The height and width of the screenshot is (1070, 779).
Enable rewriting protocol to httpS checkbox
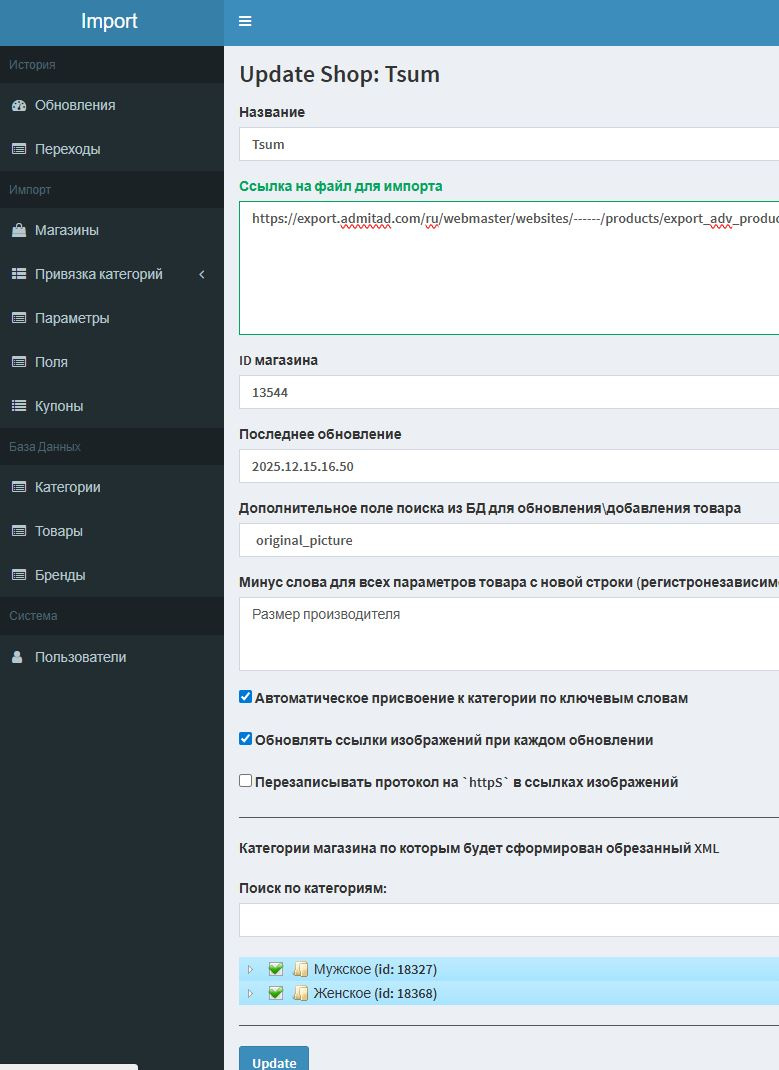coord(246,781)
